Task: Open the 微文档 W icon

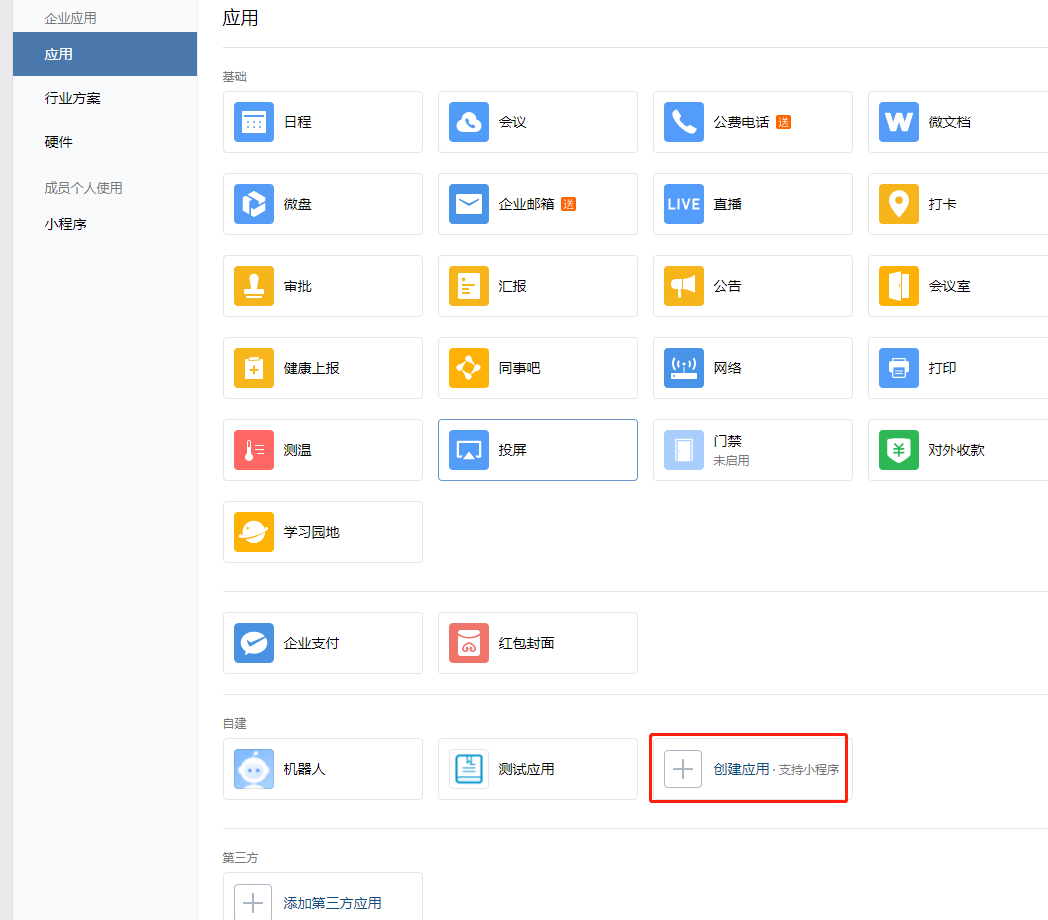Action: pyautogui.click(x=899, y=122)
